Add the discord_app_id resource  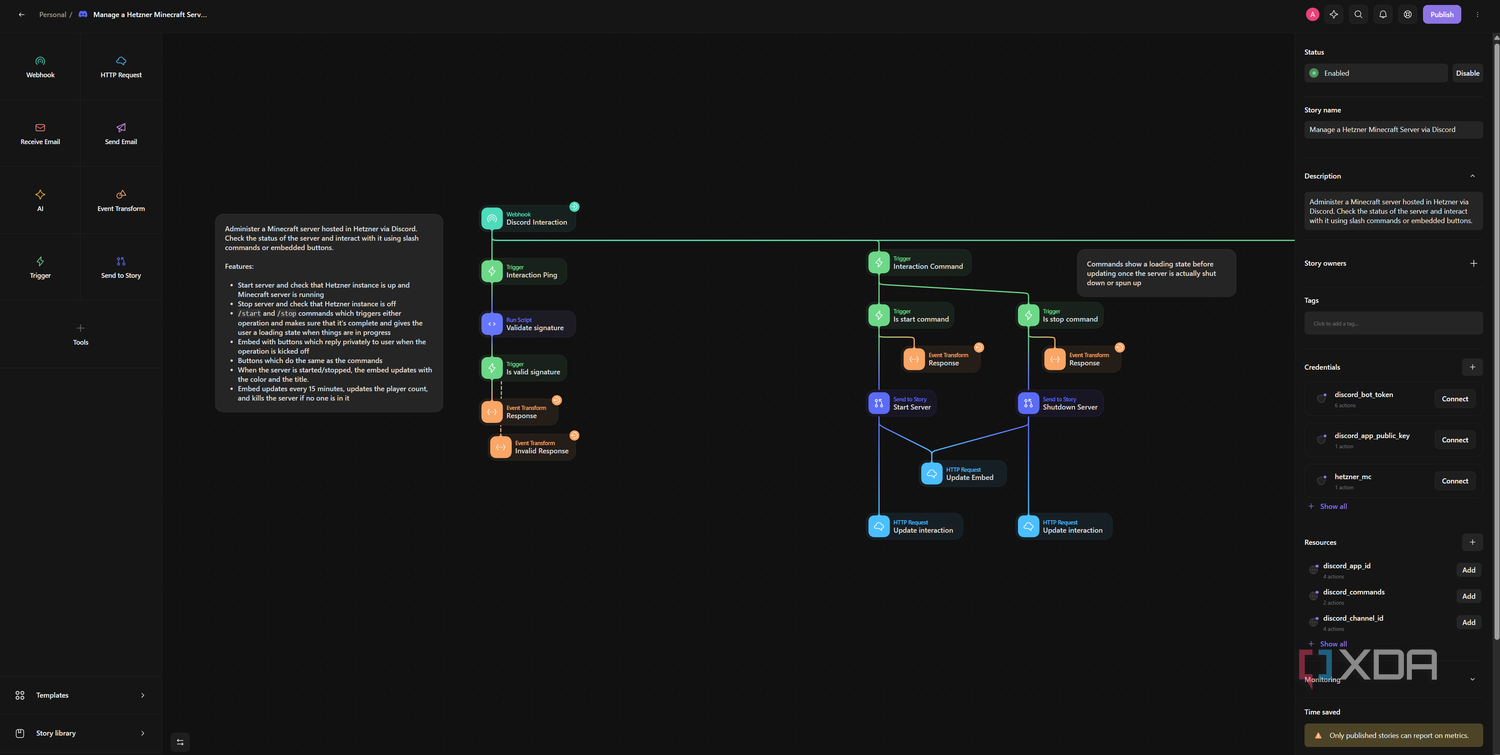click(1469, 570)
